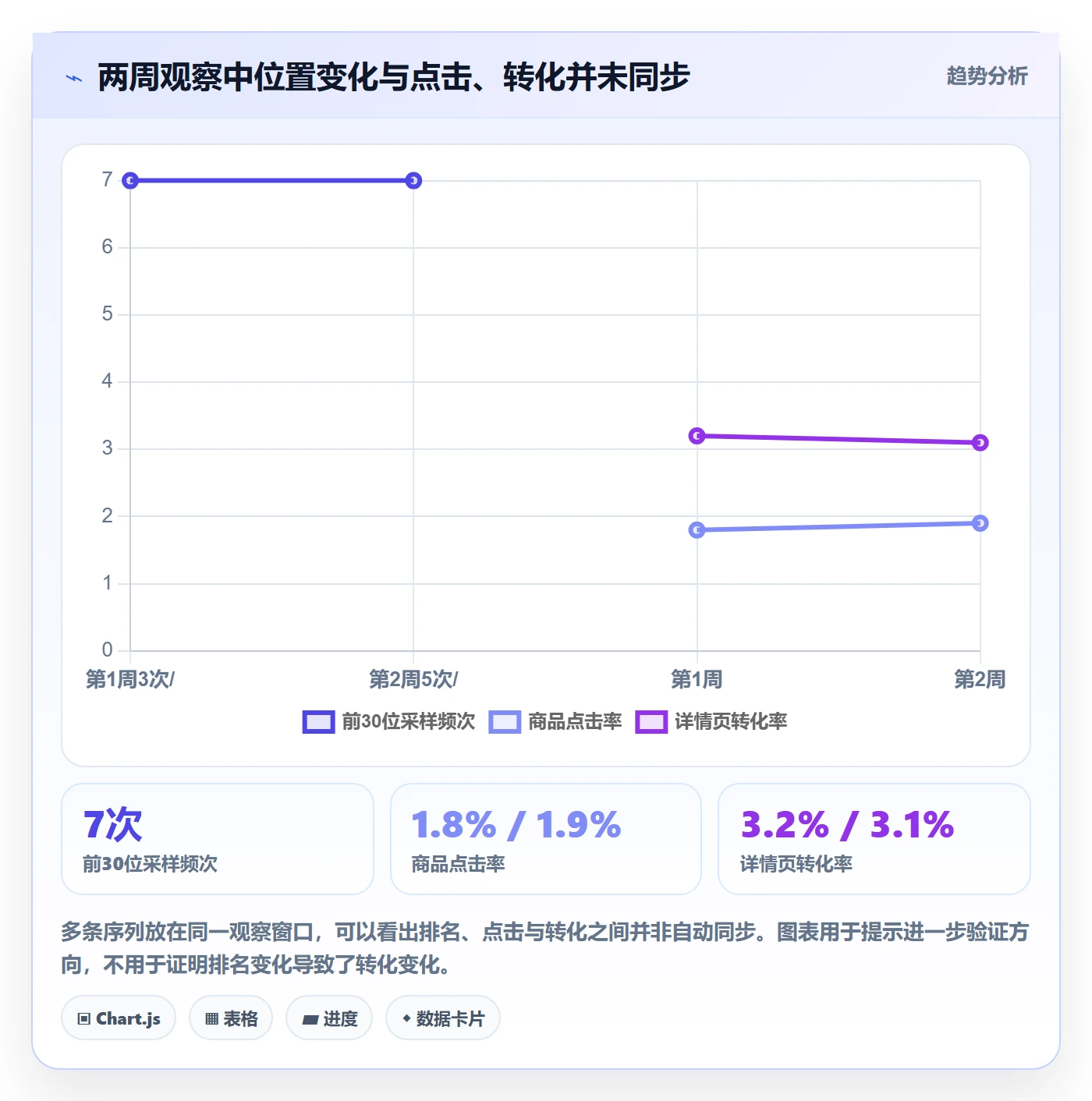Click the y-axis tick label 0

[x=108, y=650]
